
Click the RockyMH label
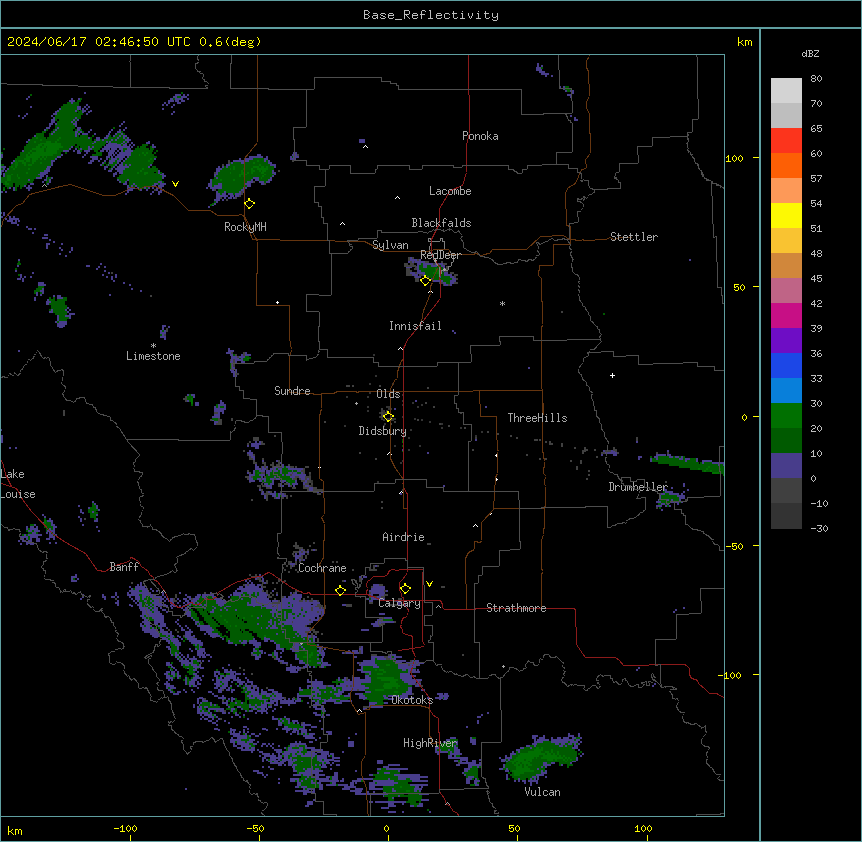[x=245, y=227]
